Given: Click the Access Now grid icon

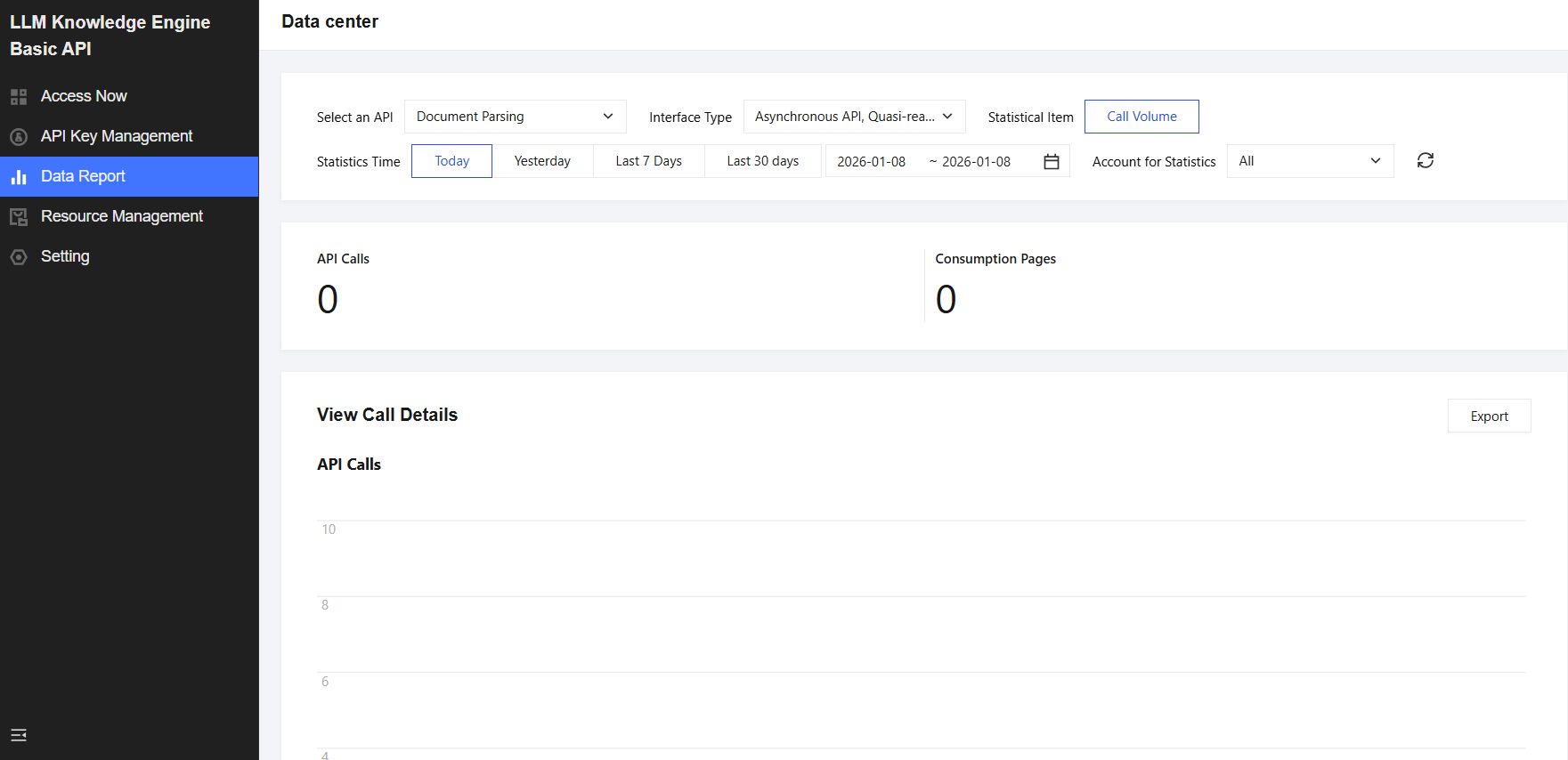Looking at the screenshot, I should pos(19,97).
